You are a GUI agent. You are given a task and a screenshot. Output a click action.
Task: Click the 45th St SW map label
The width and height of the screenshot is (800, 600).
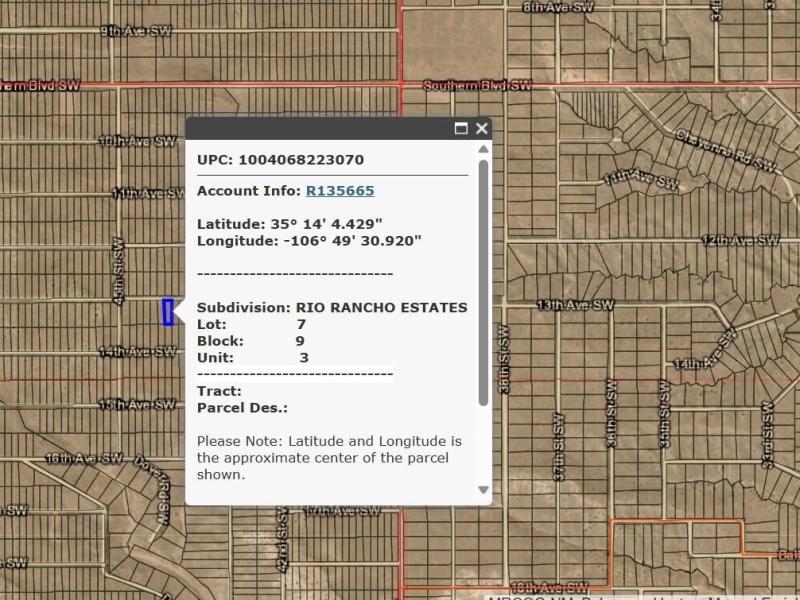click(118, 271)
